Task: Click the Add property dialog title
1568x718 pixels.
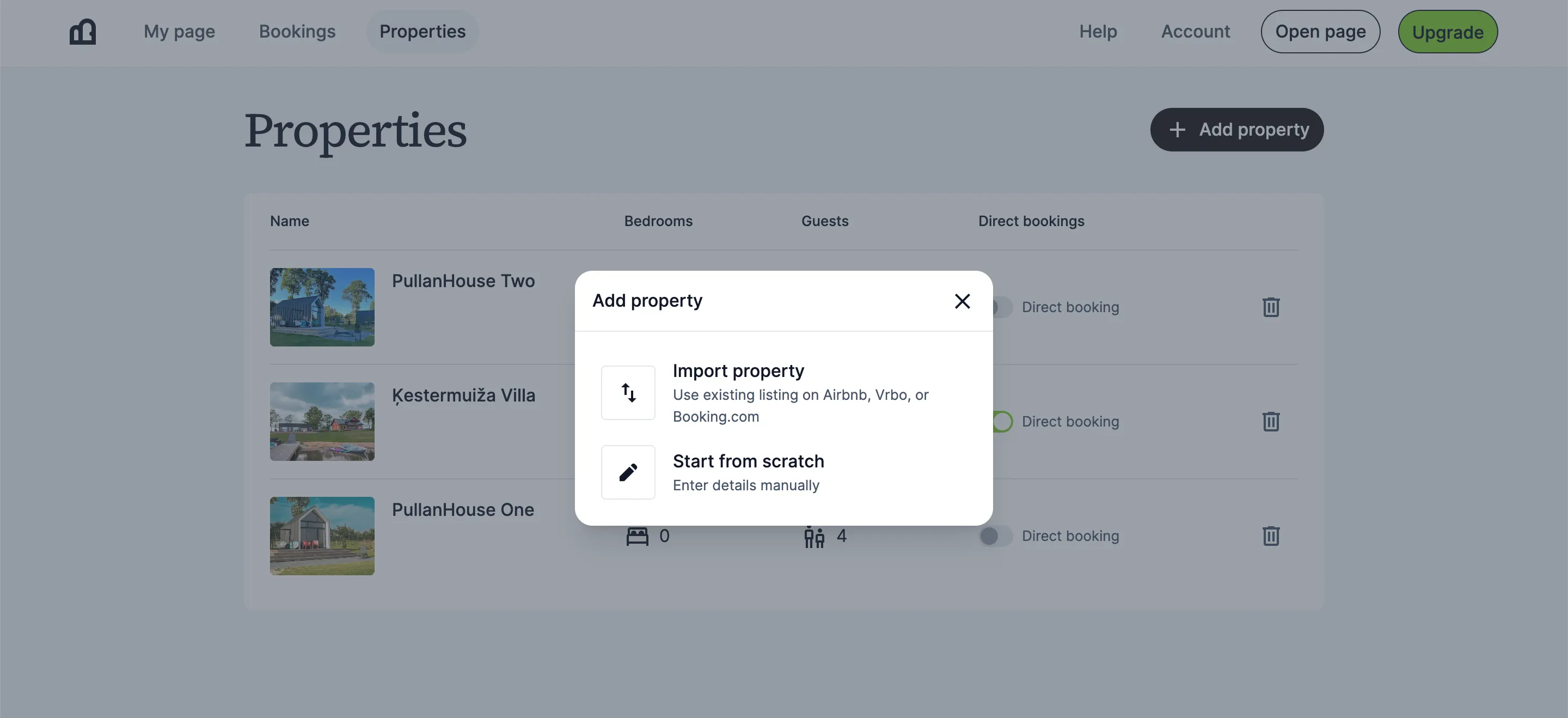Action: 647,301
